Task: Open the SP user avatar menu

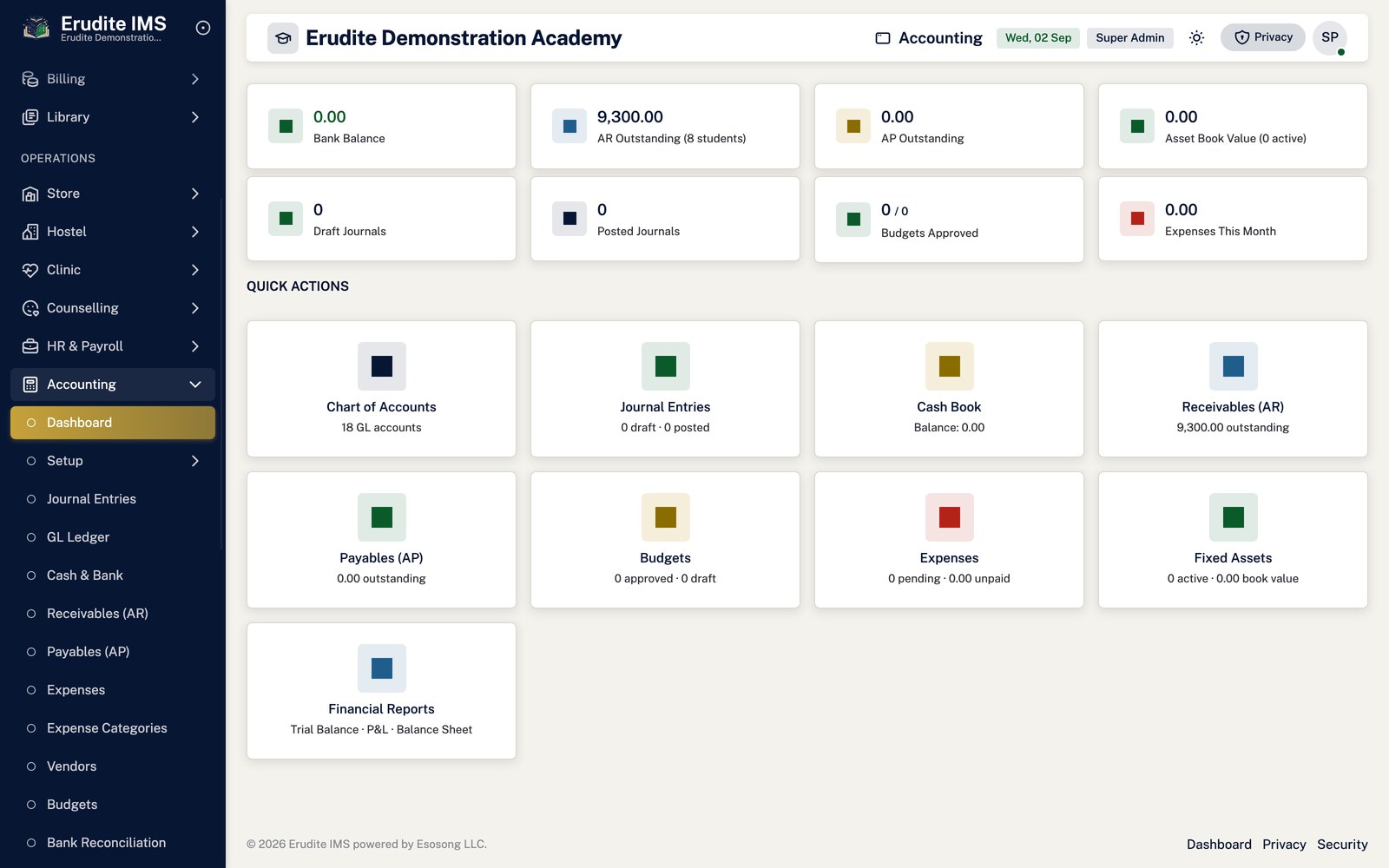Action: pyautogui.click(x=1330, y=37)
